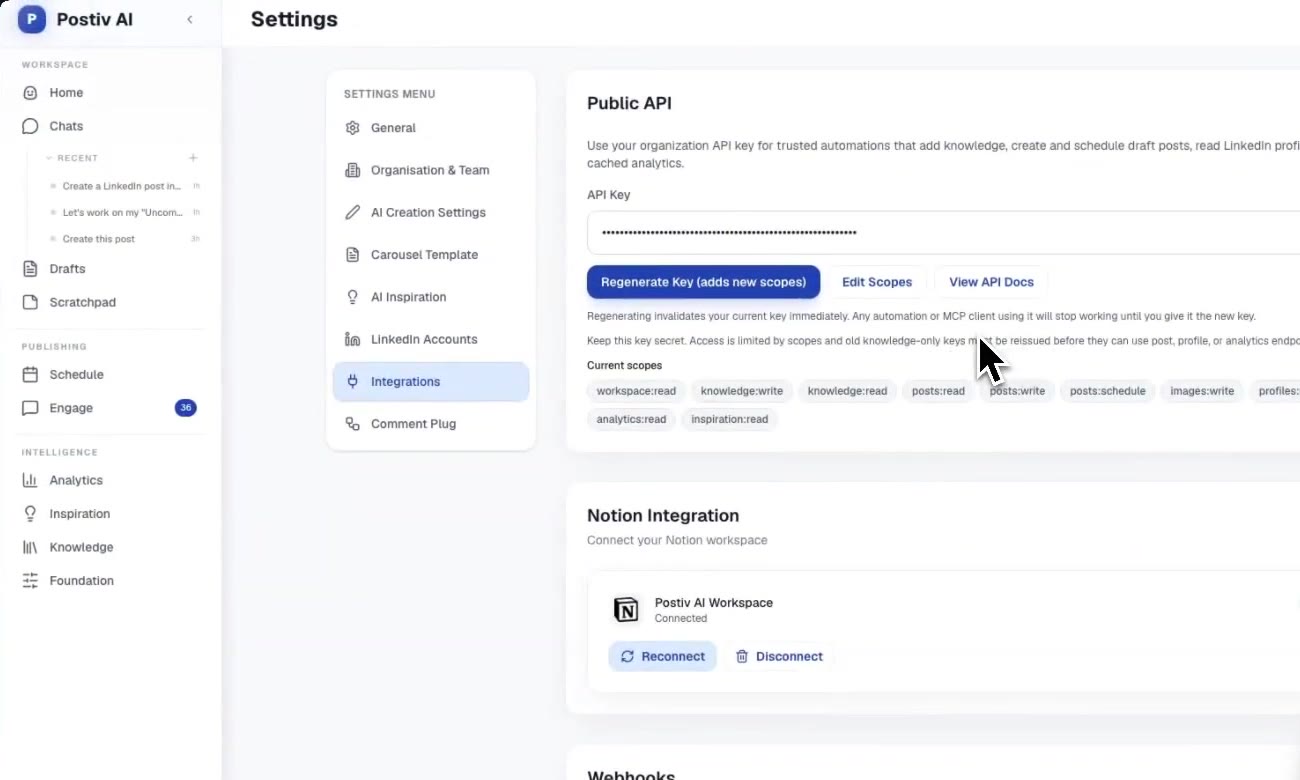Click the Edit Scopes button

coord(877,282)
